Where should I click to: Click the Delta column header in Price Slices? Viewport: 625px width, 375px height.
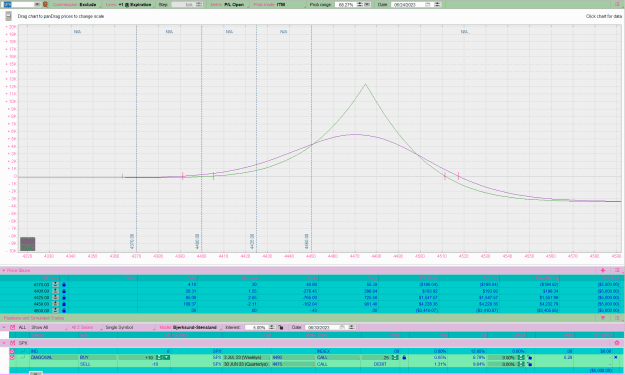191,278
